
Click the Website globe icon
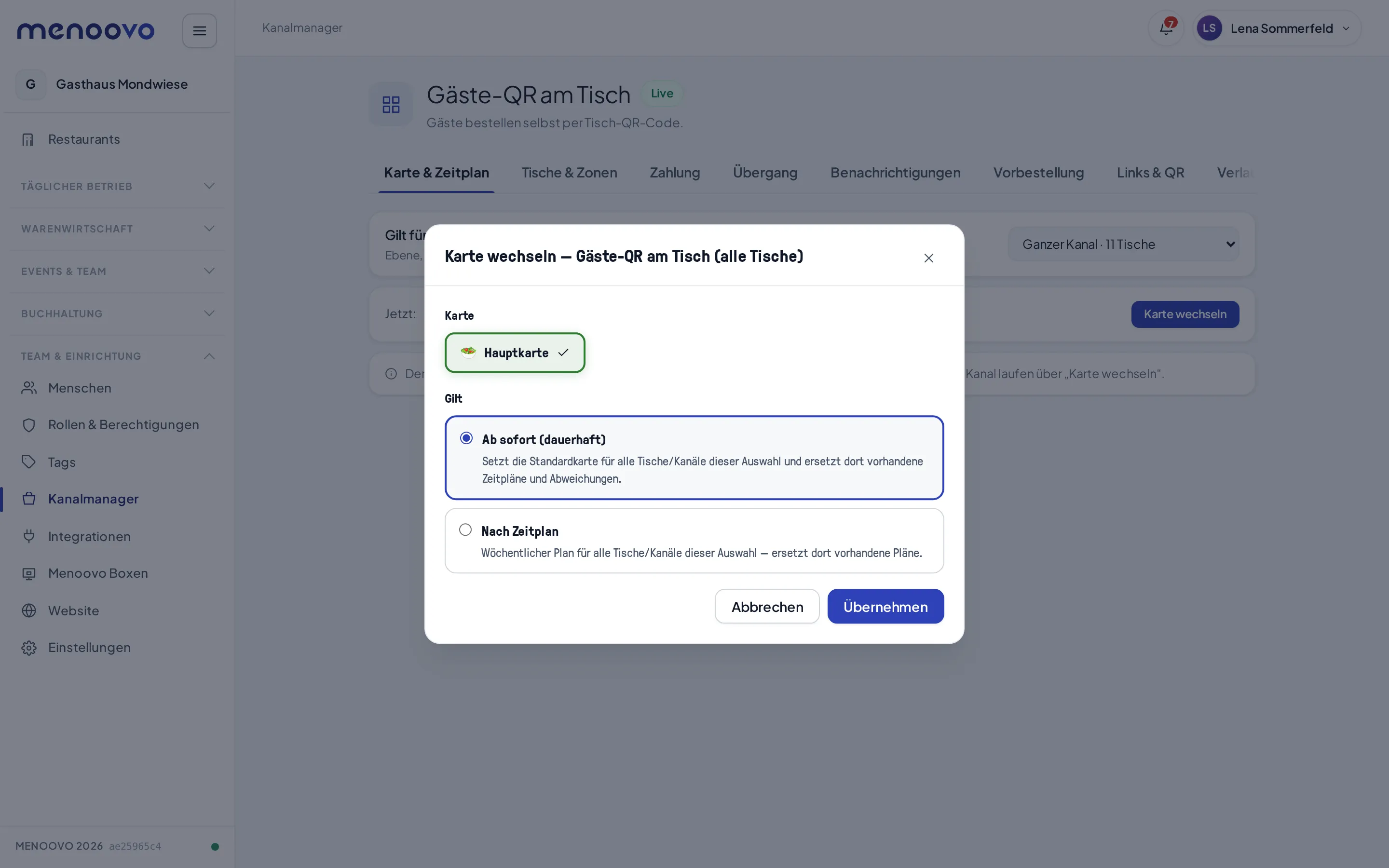(x=29, y=610)
